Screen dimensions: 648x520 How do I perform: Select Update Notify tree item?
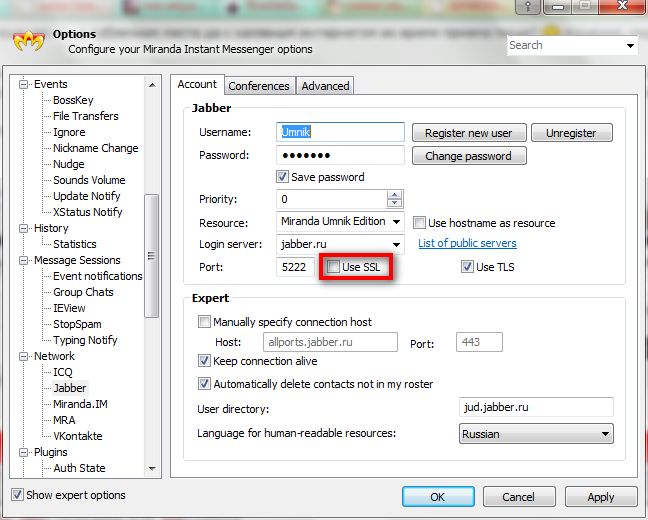[x=86, y=196]
